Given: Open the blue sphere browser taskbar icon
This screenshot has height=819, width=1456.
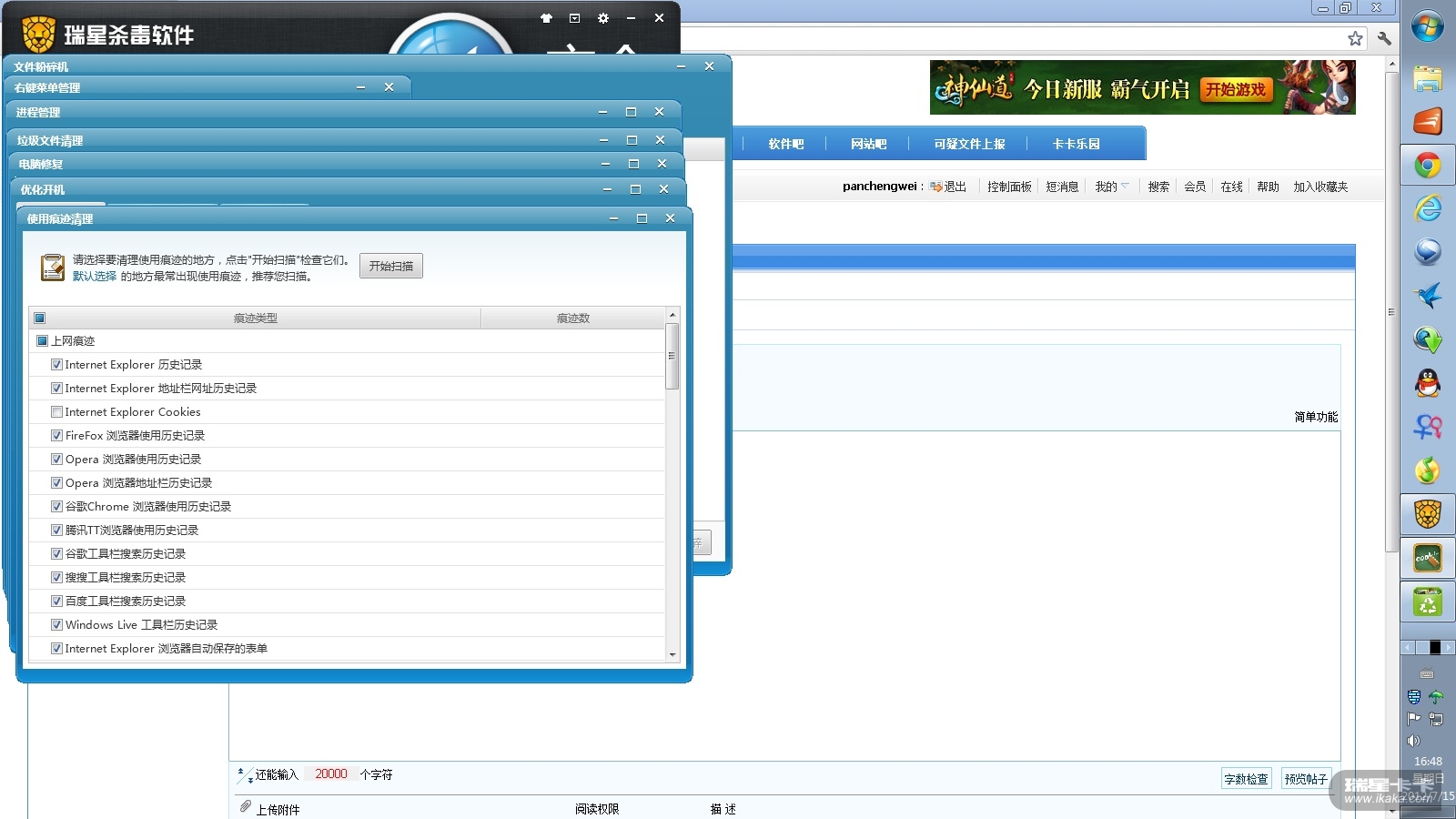Looking at the screenshot, I should [x=1428, y=251].
